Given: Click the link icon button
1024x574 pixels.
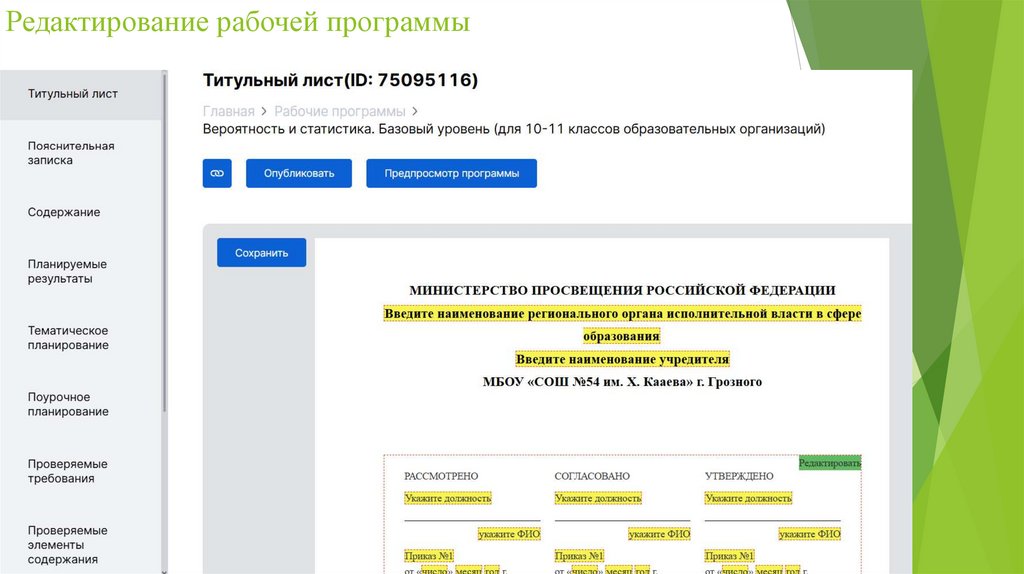Looking at the screenshot, I should [x=217, y=173].
